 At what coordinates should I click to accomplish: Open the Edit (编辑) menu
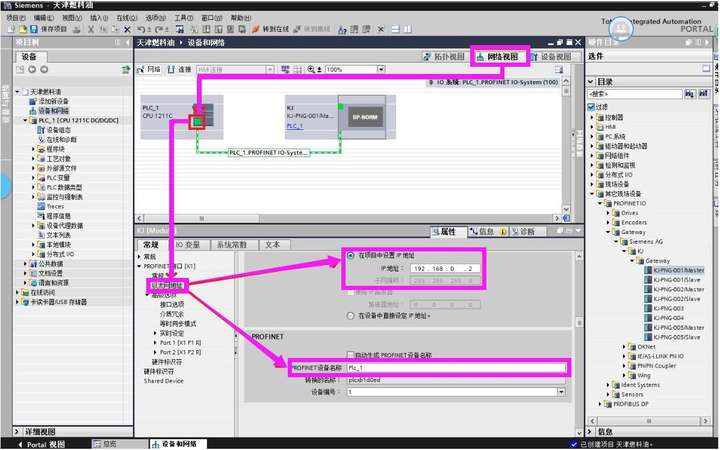point(44,18)
